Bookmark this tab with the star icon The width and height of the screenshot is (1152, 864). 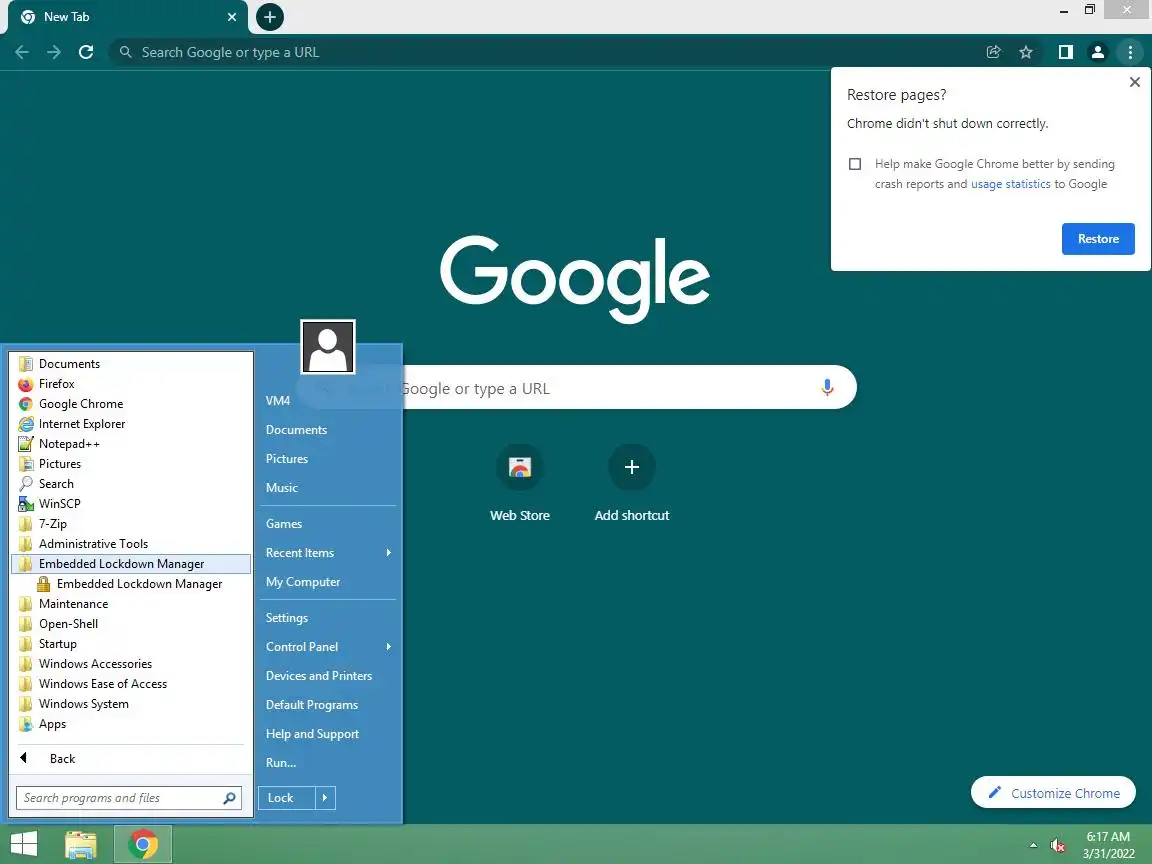coord(1026,52)
